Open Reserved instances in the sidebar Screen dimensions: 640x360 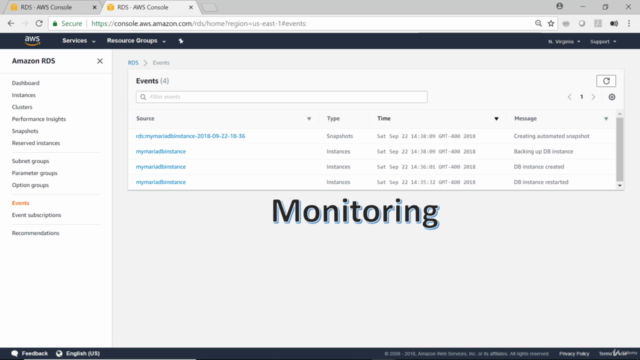coord(36,143)
